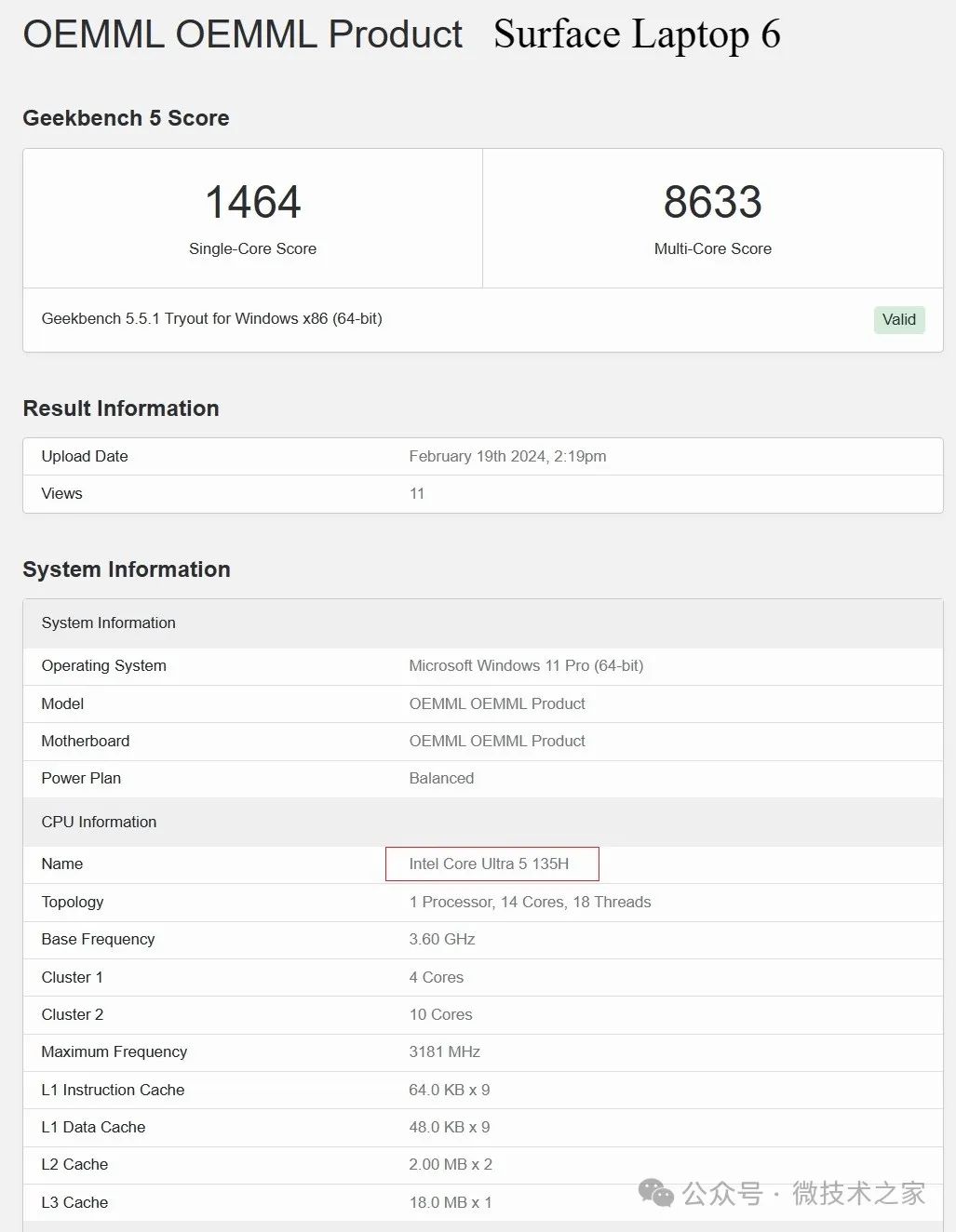Select the multi-core score 8633

click(712, 202)
